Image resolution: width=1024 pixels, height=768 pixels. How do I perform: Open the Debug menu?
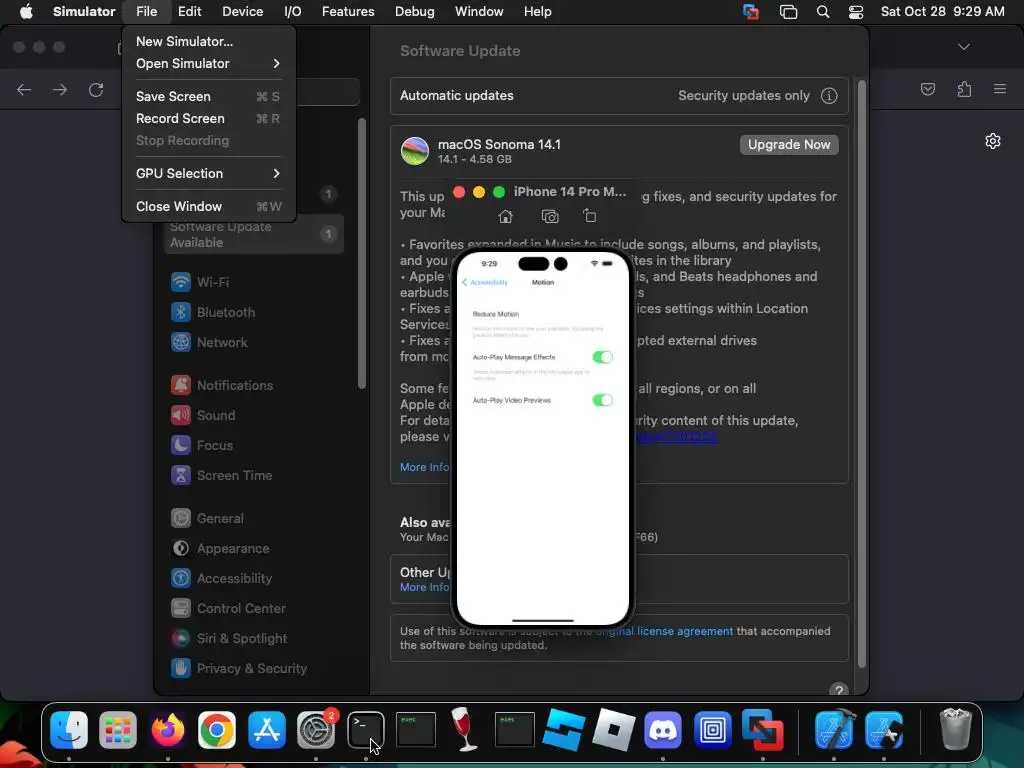pyautogui.click(x=415, y=12)
